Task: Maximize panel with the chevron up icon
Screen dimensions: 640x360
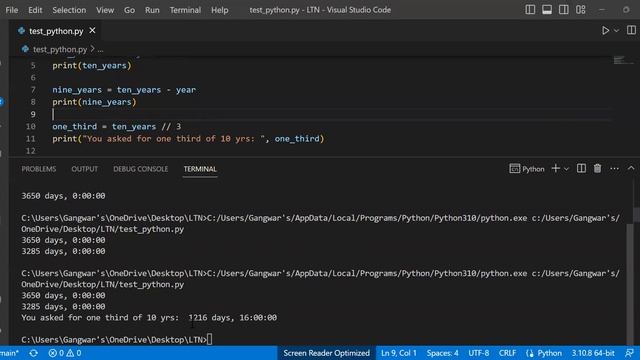Action: point(631,168)
